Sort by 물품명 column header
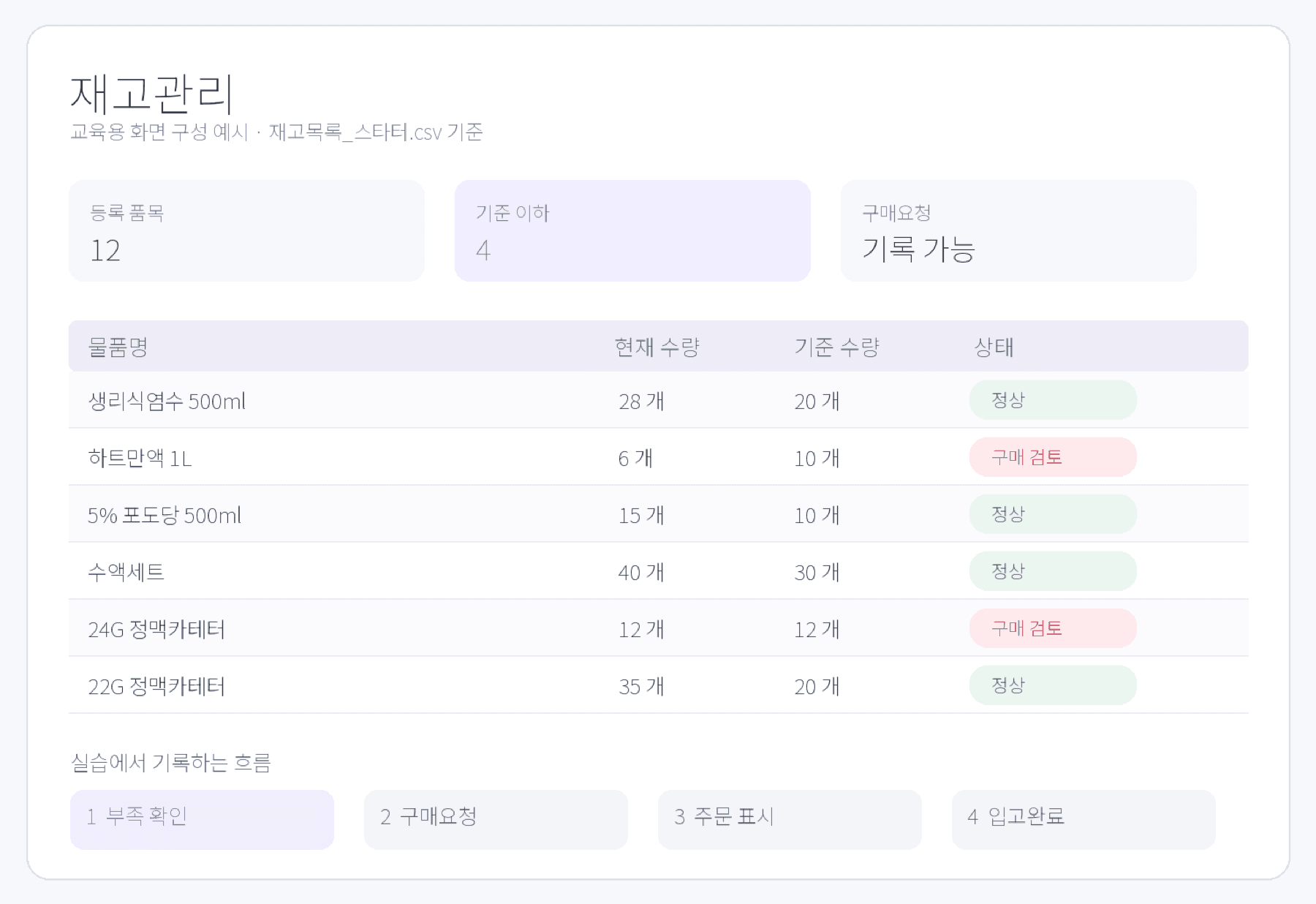The width and height of the screenshot is (1316, 904). [x=118, y=347]
